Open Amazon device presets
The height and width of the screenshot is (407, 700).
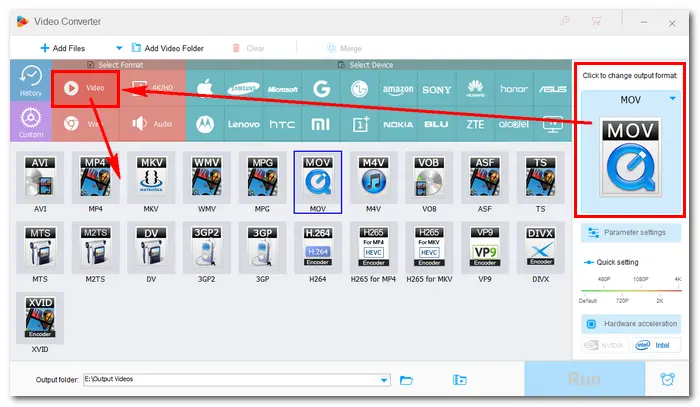tap(398, 88)
